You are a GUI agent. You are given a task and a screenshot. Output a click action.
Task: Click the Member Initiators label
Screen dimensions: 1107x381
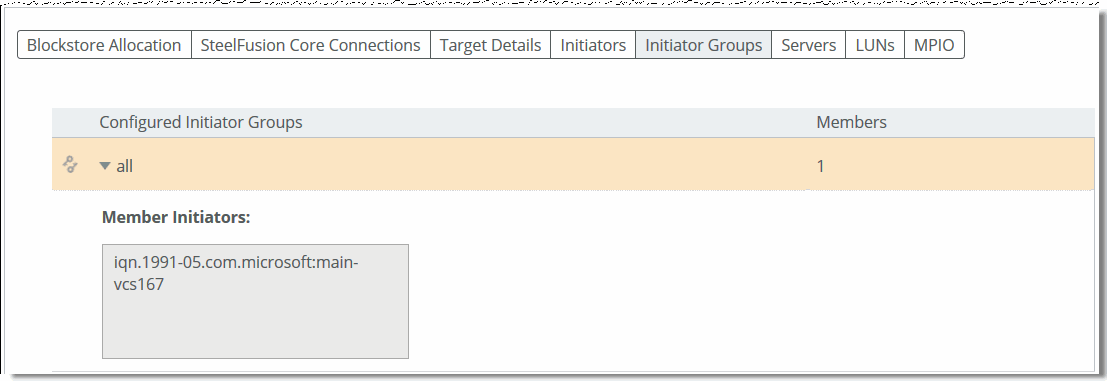[176, 217]
